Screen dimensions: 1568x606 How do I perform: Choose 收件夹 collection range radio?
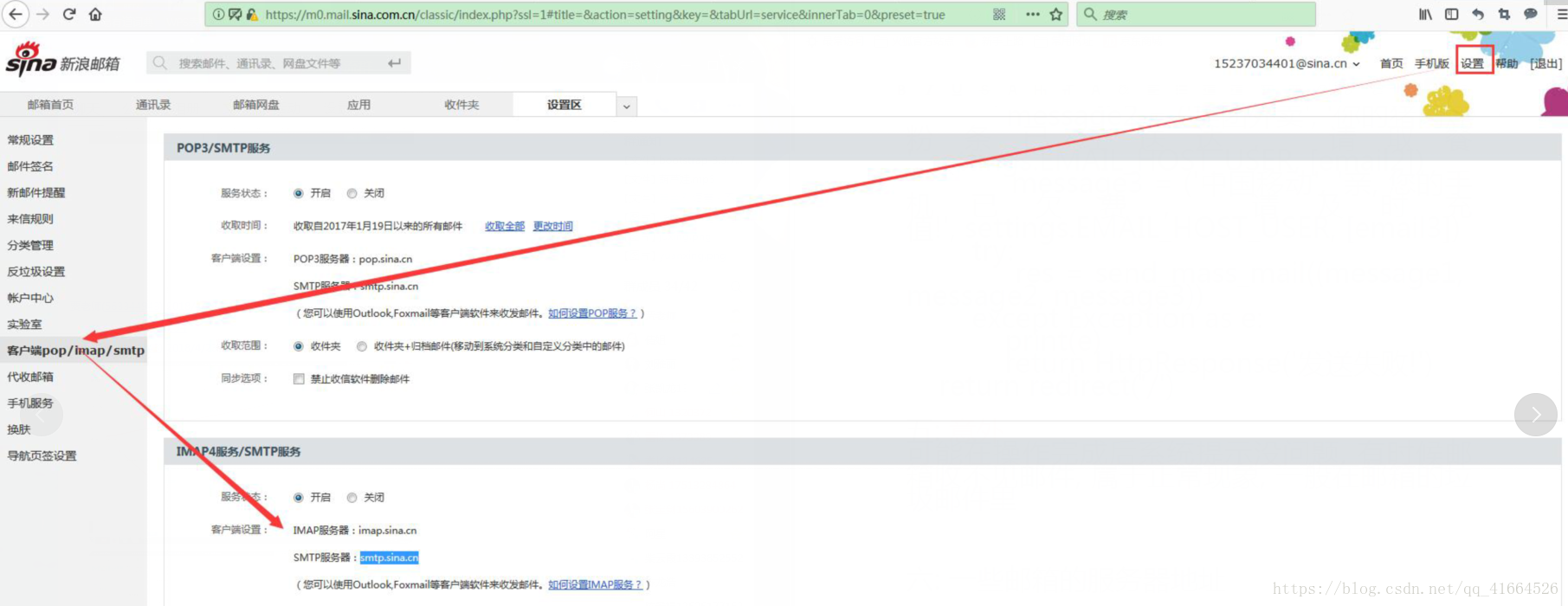coord(299,346)
